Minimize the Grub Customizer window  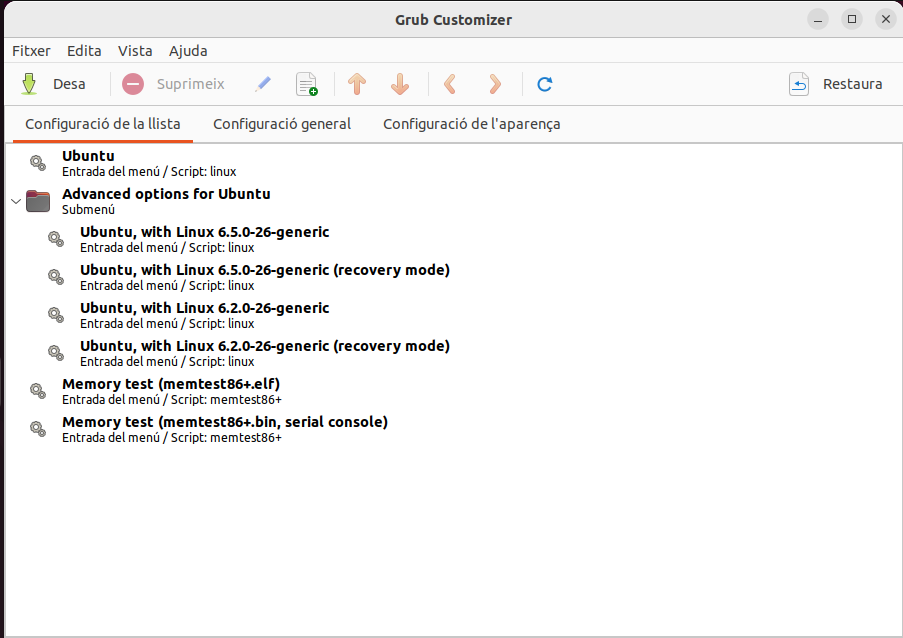pos(817,20)
